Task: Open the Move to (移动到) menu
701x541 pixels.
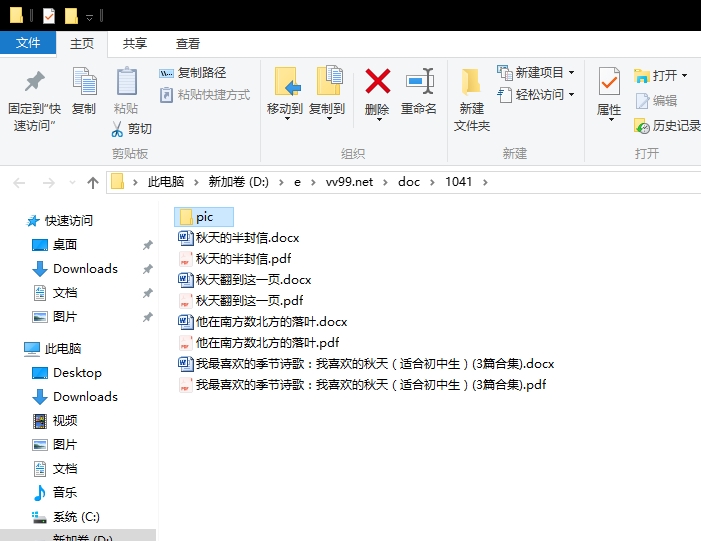Action: point(285,94)
